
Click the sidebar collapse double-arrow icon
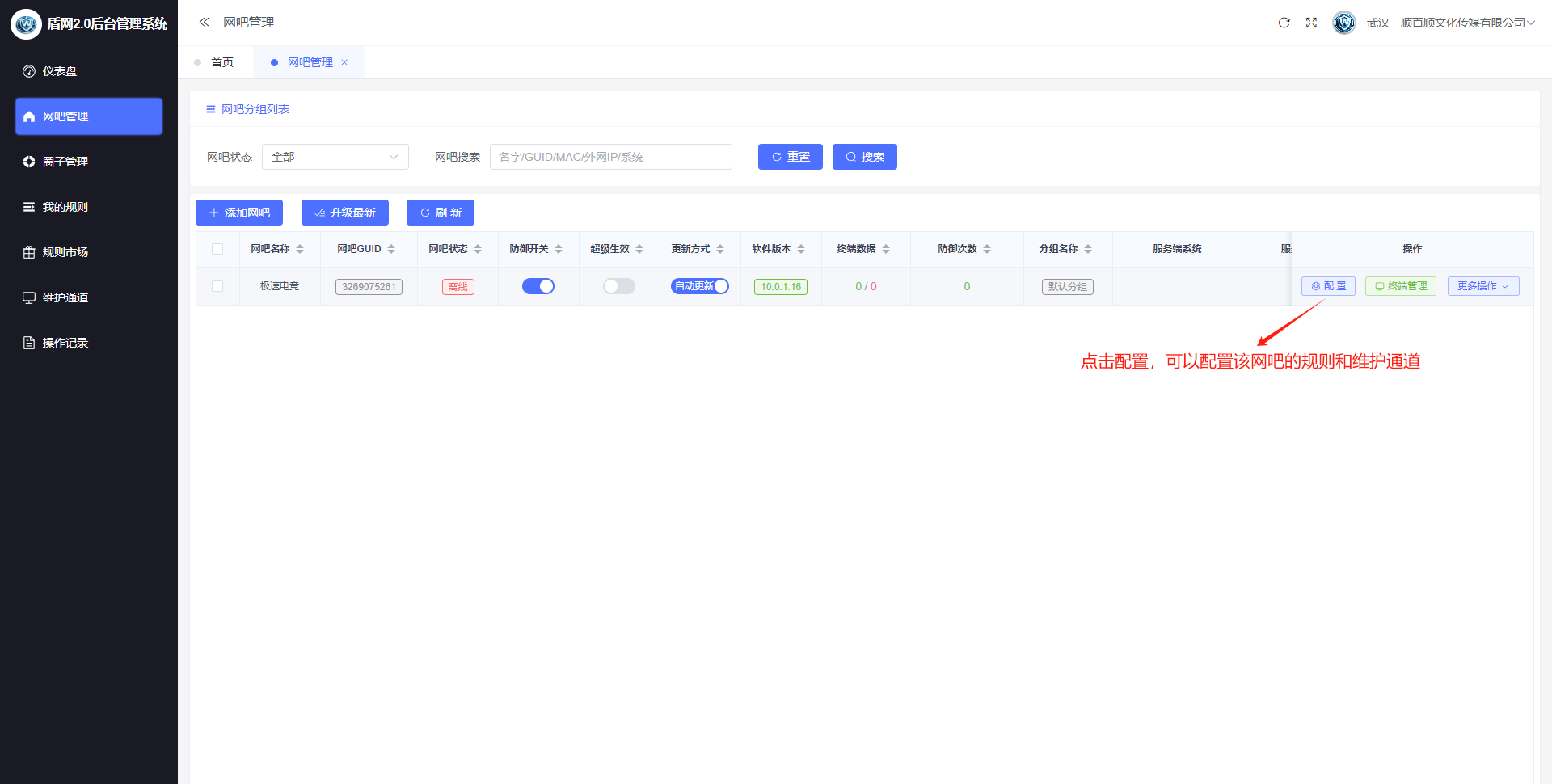(x=204, y=23)
